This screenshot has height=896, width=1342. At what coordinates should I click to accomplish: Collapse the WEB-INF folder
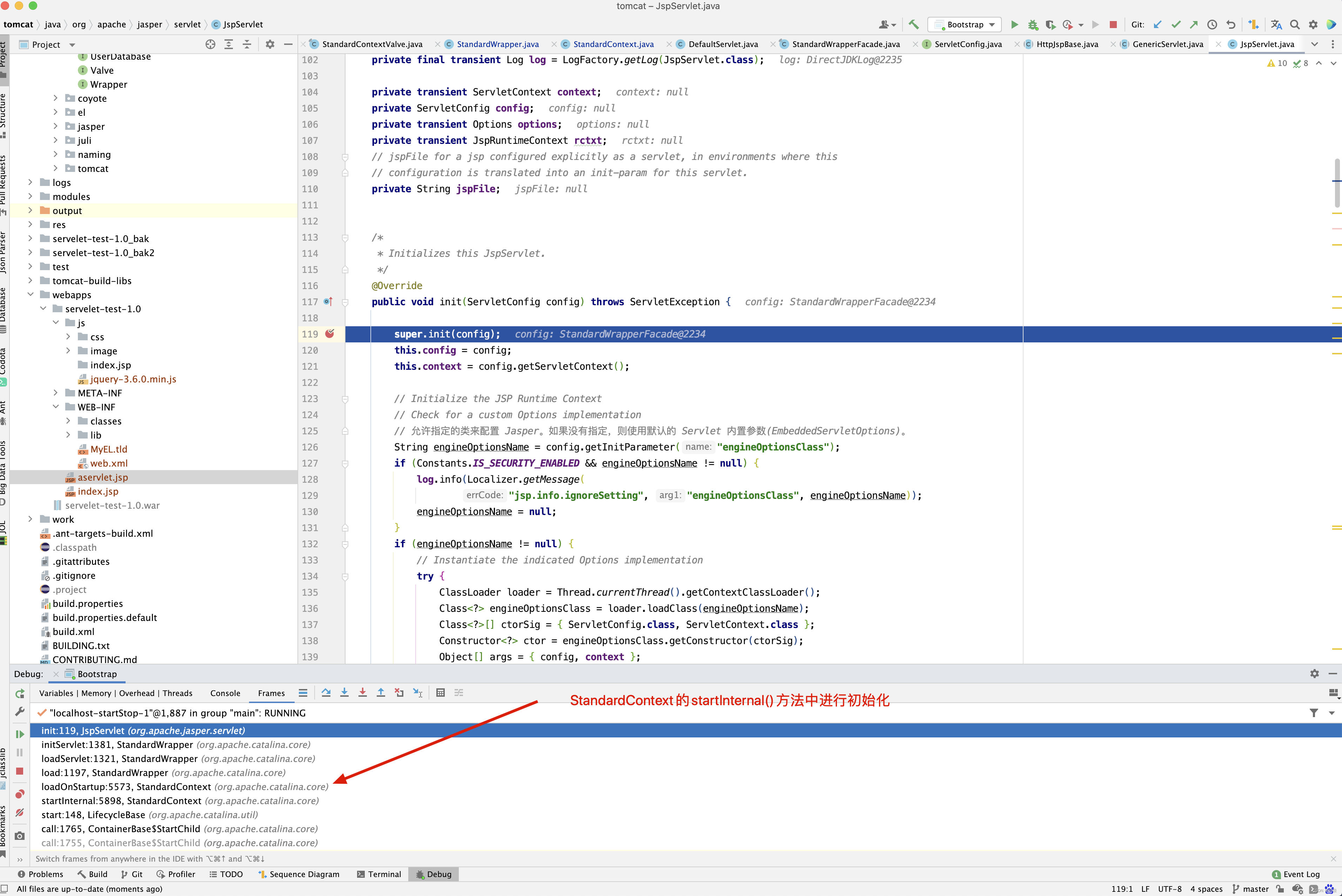pos(55,407)
